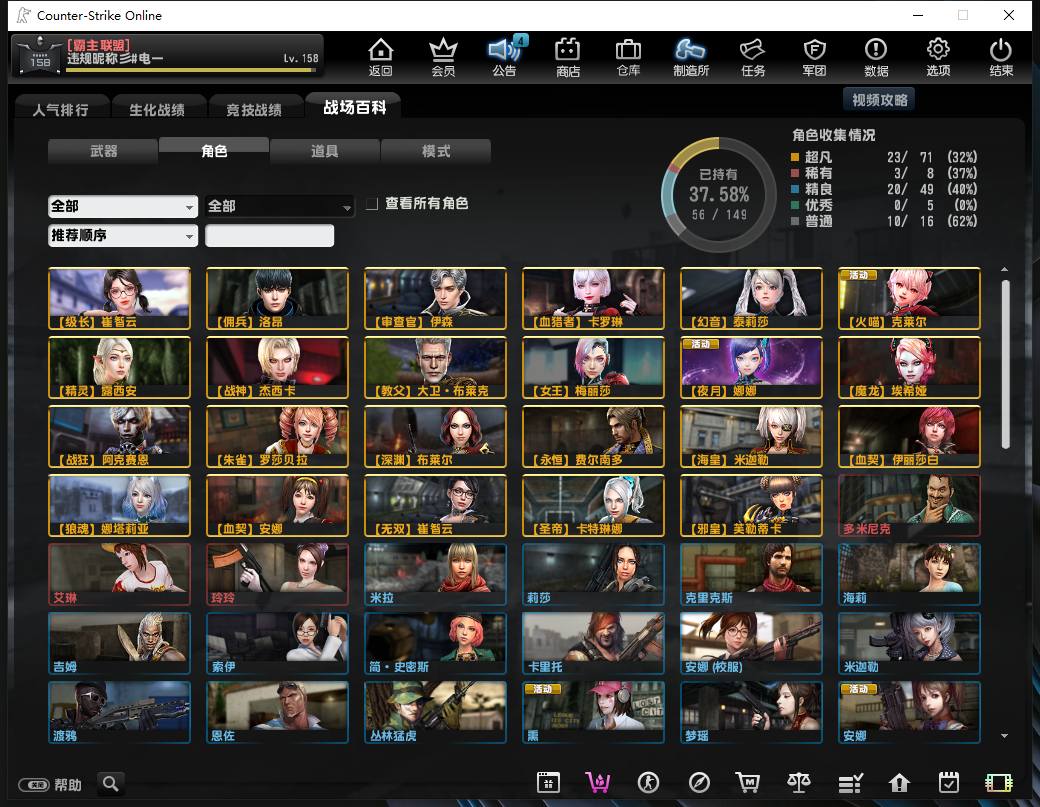Click the 返回 home icon
This screenshot has width=1040, height=807.
(x=381, y=57)
